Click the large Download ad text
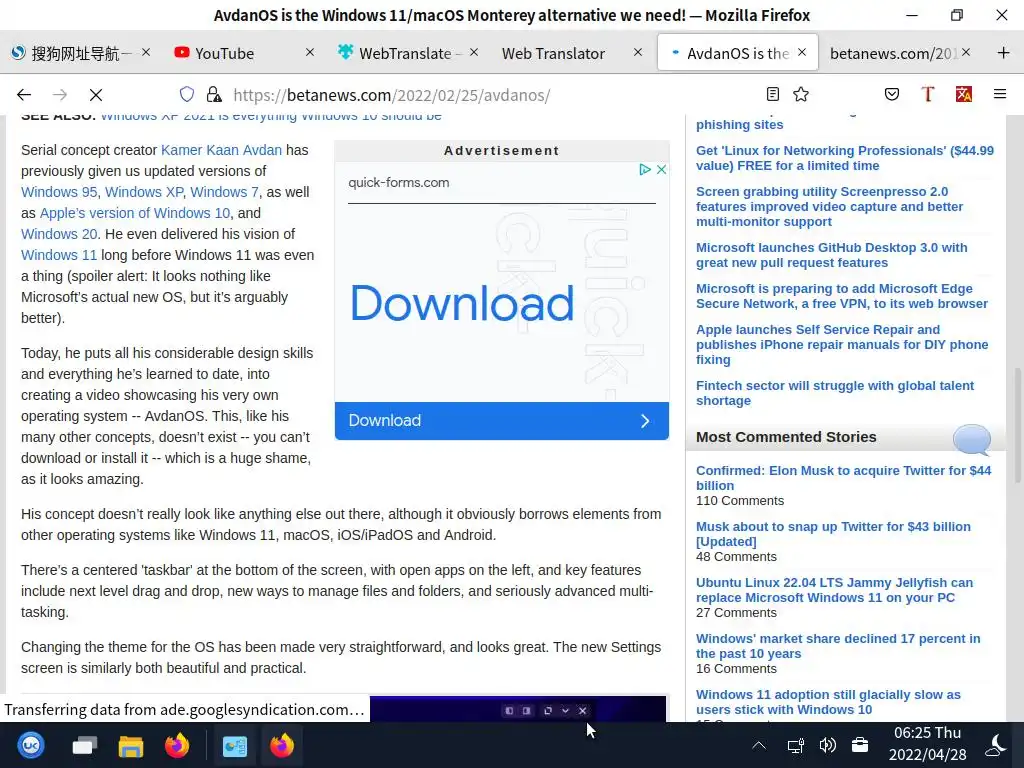The image size is (1024, 768). (462, 303)
